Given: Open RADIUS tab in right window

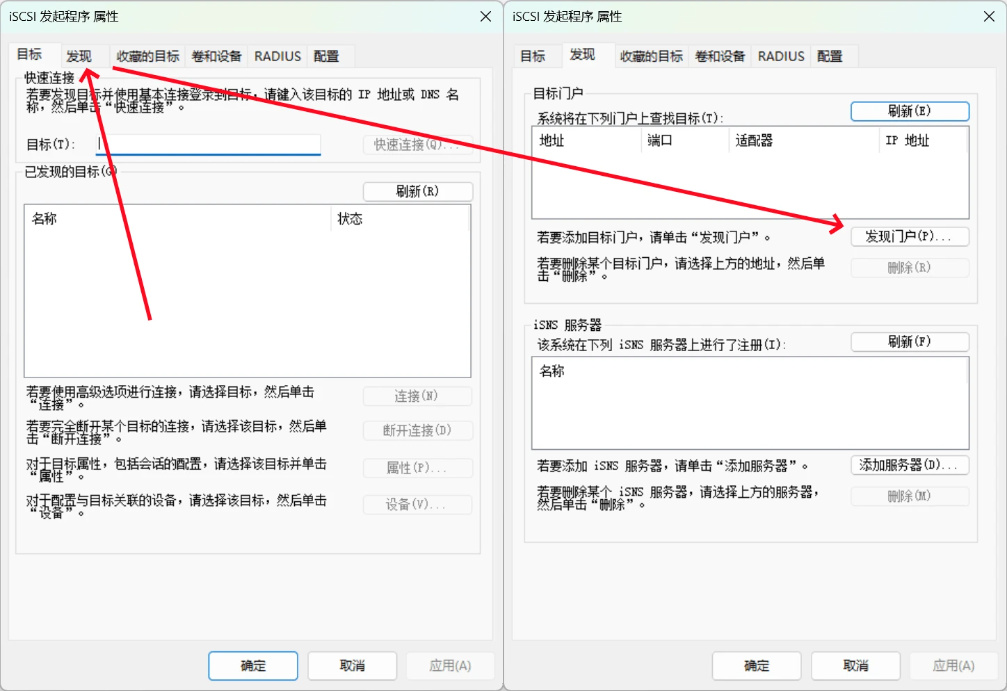Looking at the screenshot, I should pyautogui.click(x=781, y=57).
